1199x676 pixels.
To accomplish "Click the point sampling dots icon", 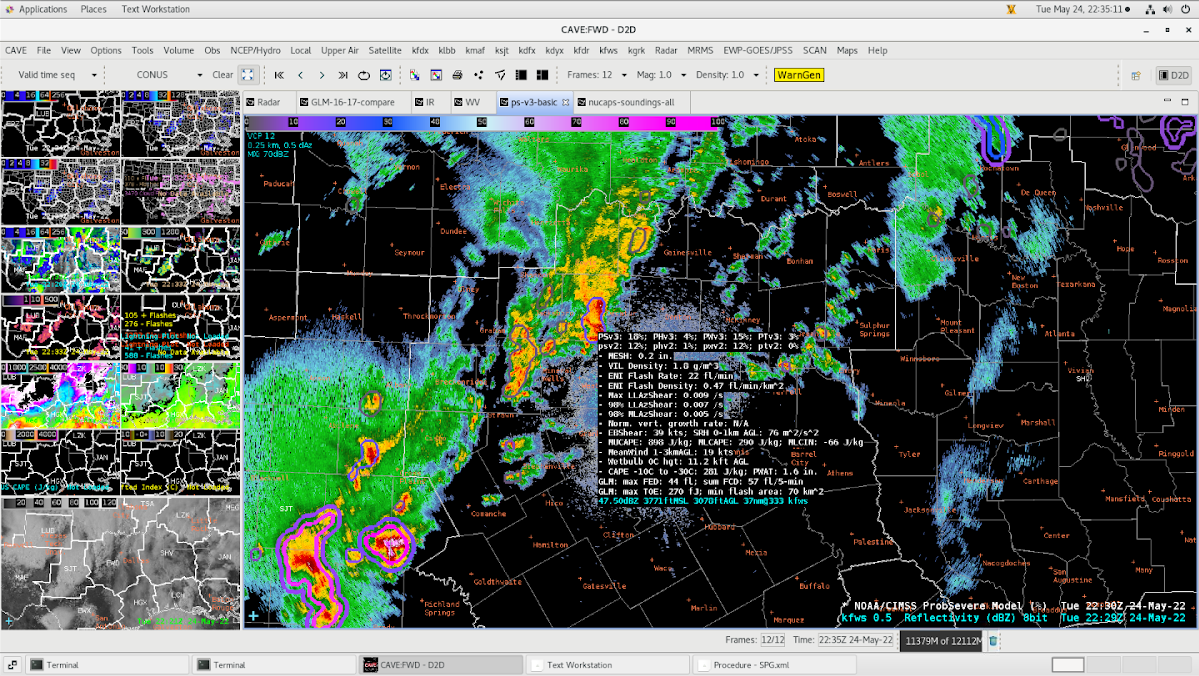I will coord(479,75).
